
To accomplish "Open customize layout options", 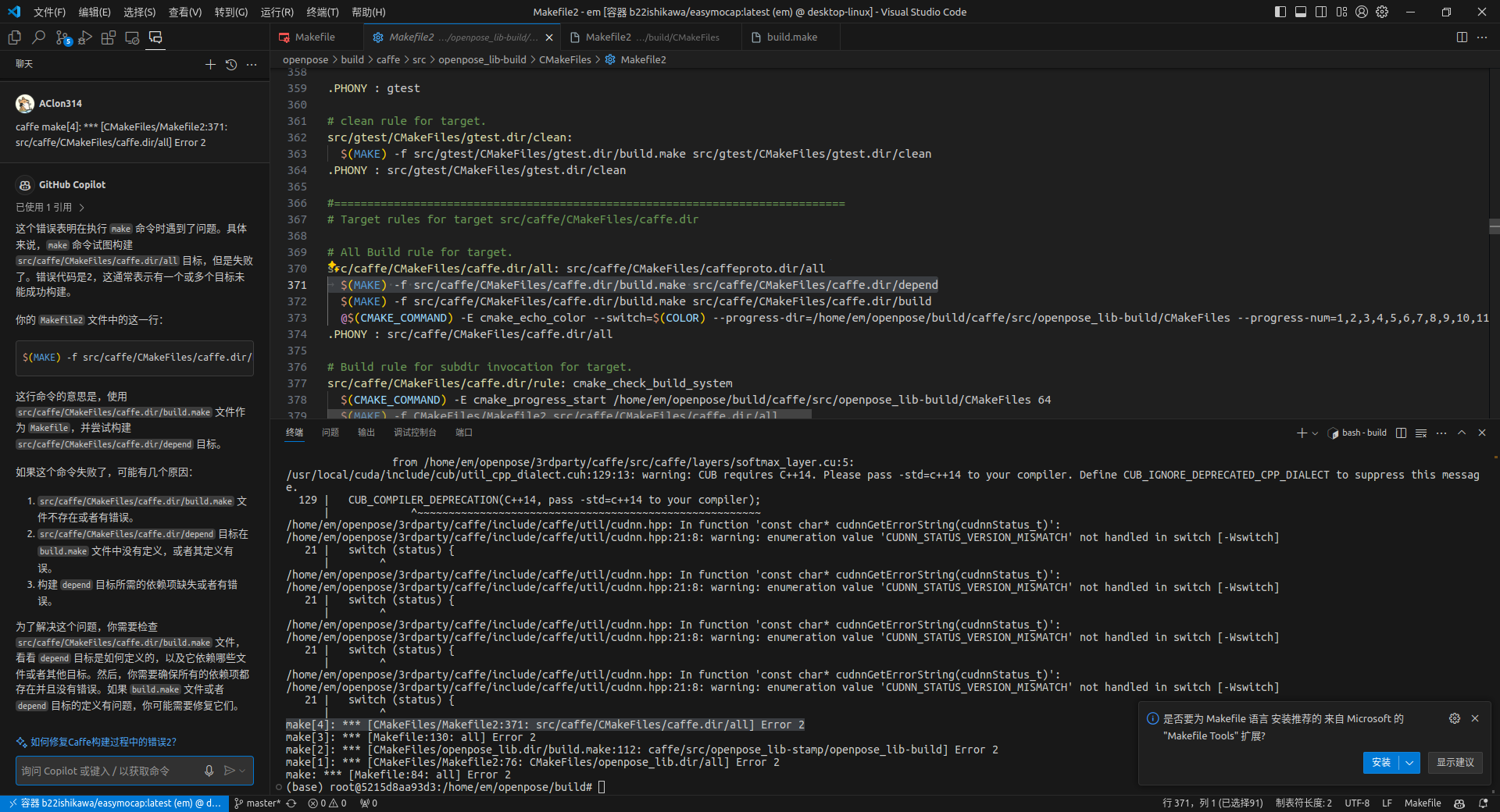I will [1341, 12].
